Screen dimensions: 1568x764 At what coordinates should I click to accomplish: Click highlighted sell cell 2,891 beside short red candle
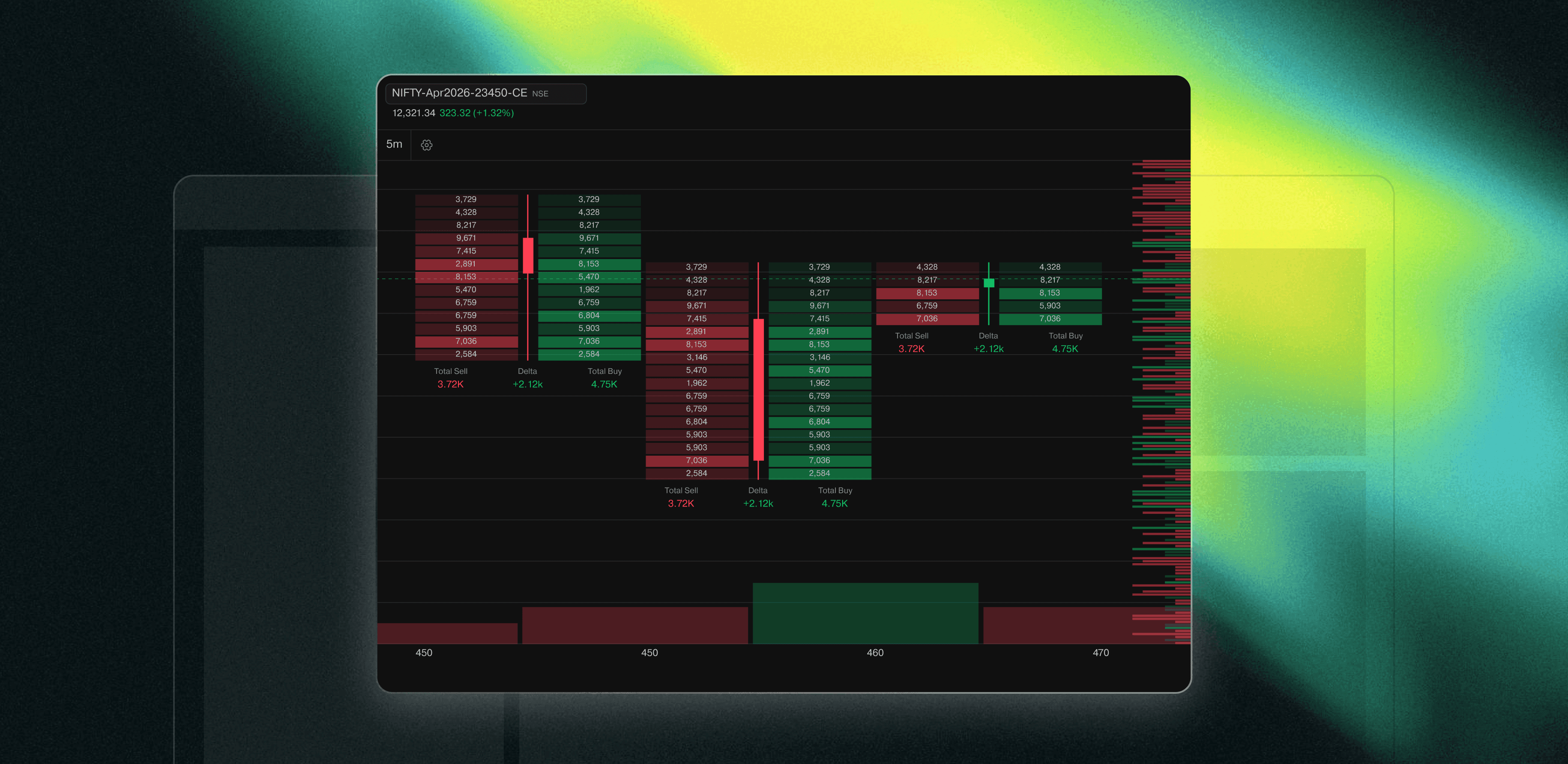(x=466, y=264)
